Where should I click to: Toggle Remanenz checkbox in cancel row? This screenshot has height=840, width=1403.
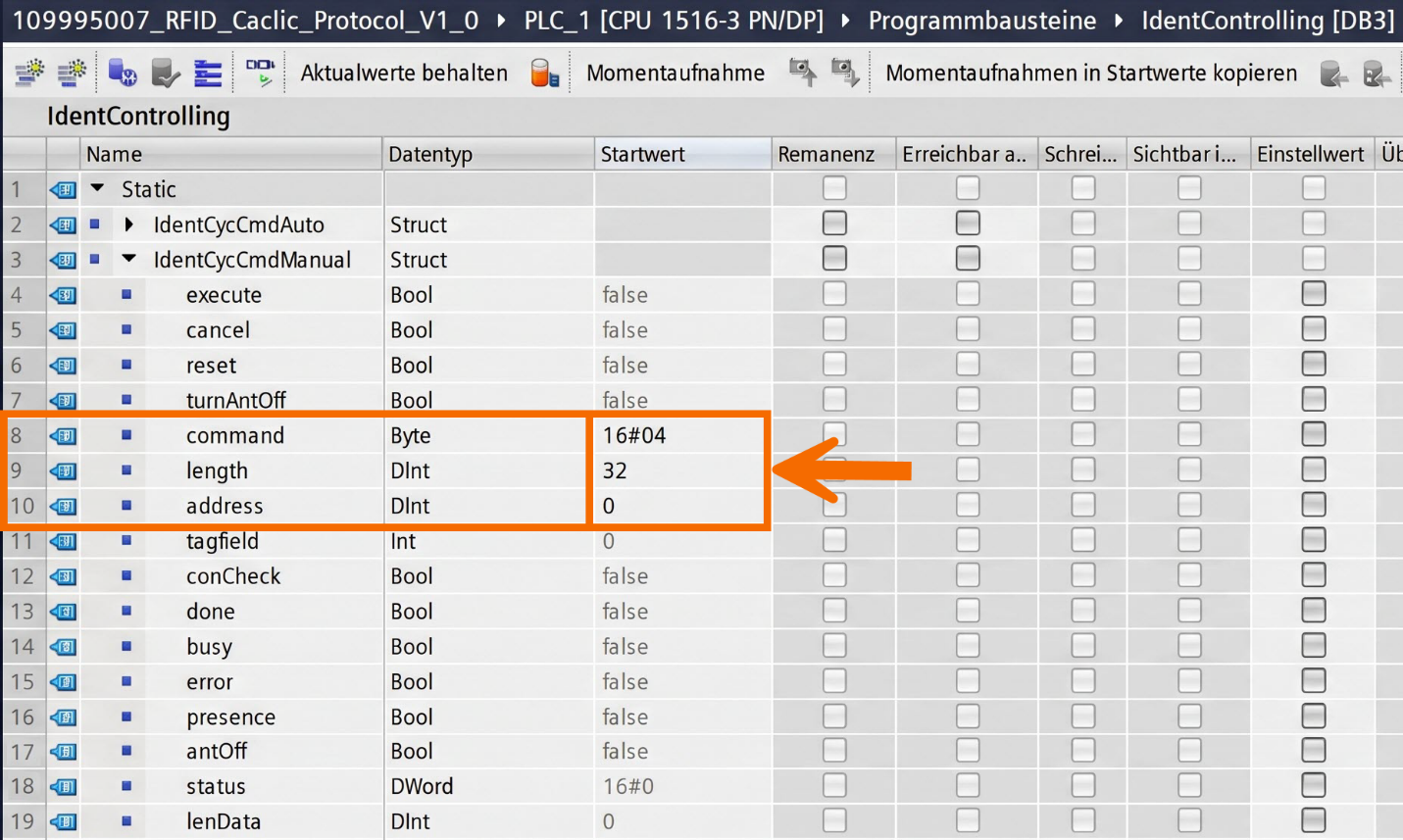(834, 328)
